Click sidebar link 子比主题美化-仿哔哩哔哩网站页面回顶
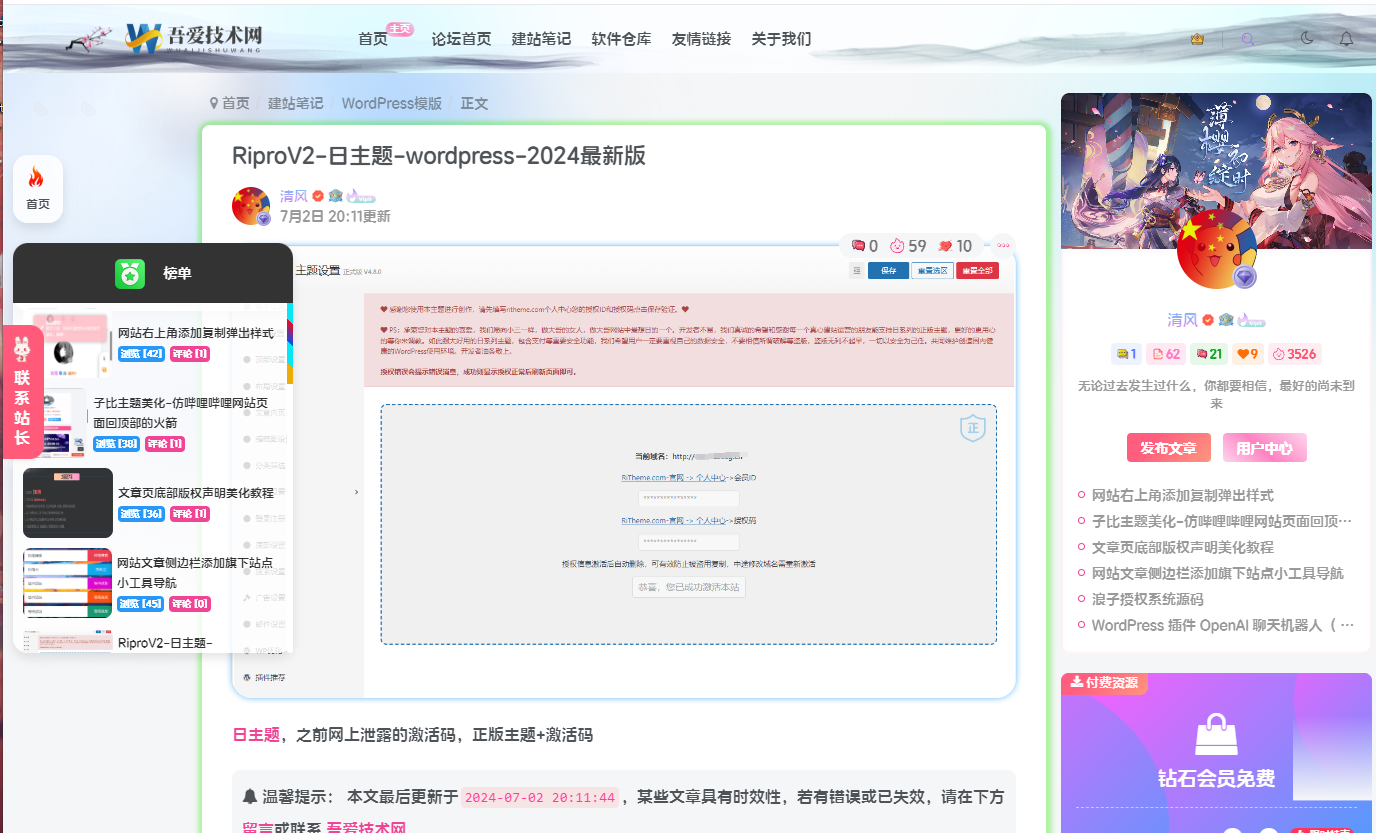 tap(1222, 521)
